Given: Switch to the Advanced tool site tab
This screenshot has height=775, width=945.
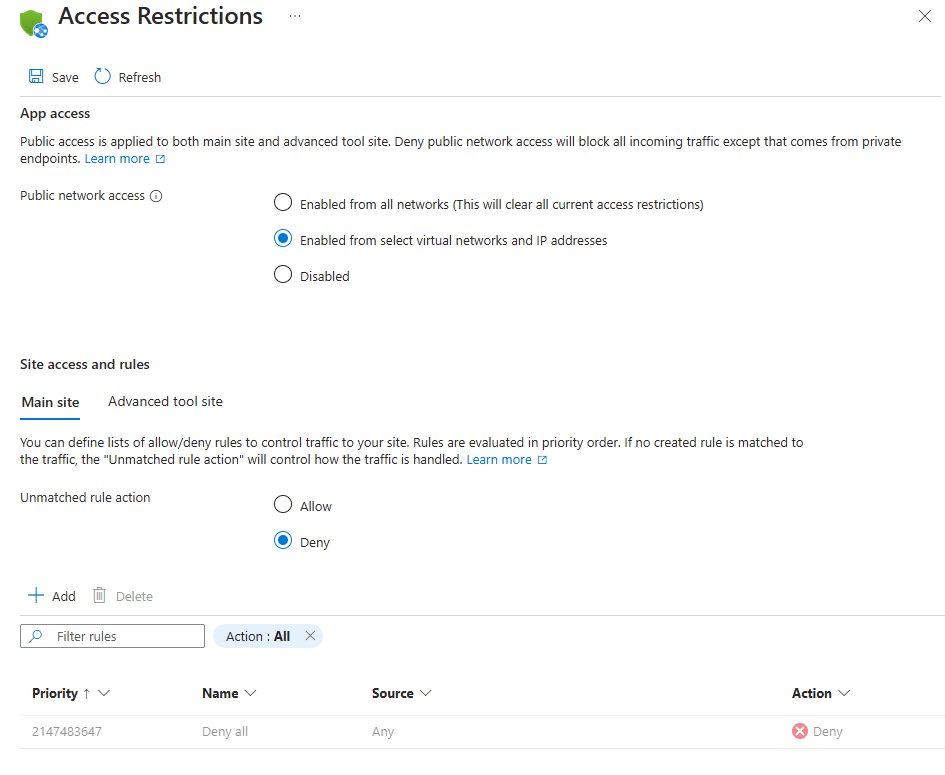Looking at the screenshot, I should [164, 401].
